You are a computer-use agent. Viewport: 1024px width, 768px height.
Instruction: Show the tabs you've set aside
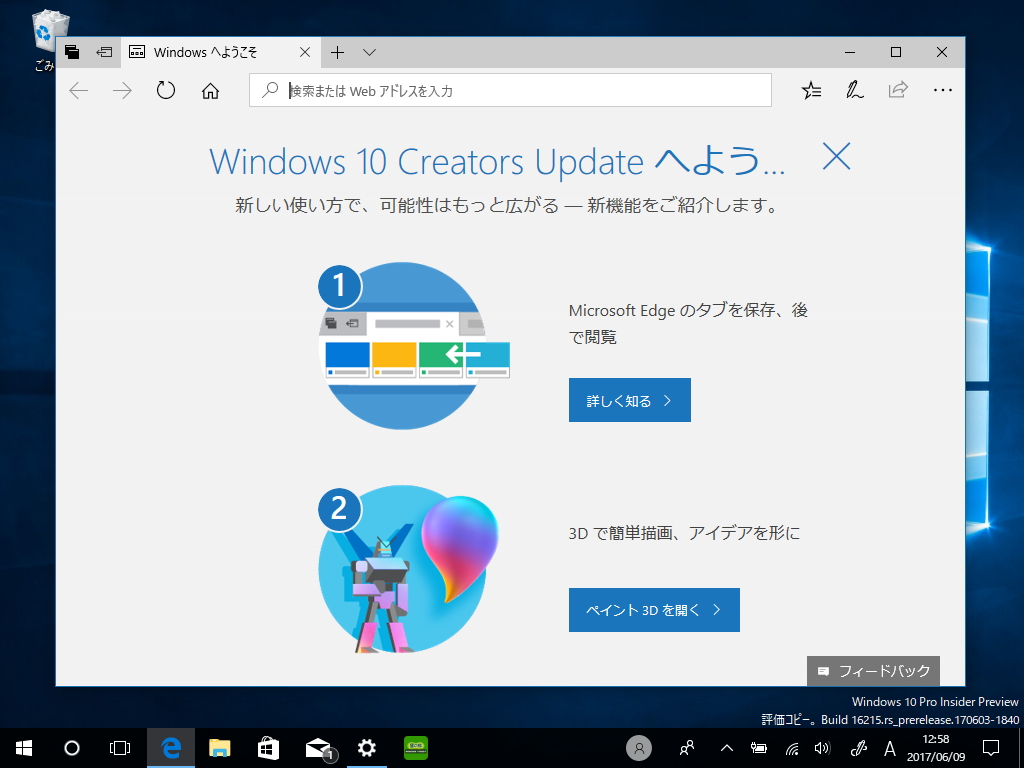click(72, 52)
